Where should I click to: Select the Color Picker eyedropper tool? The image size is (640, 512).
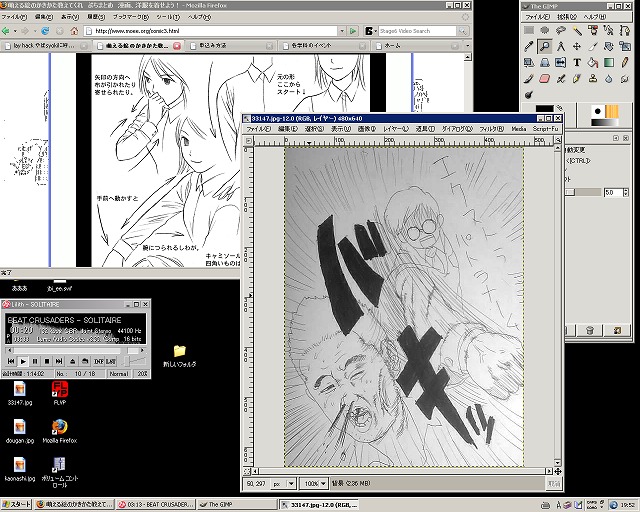click(529, 46)
